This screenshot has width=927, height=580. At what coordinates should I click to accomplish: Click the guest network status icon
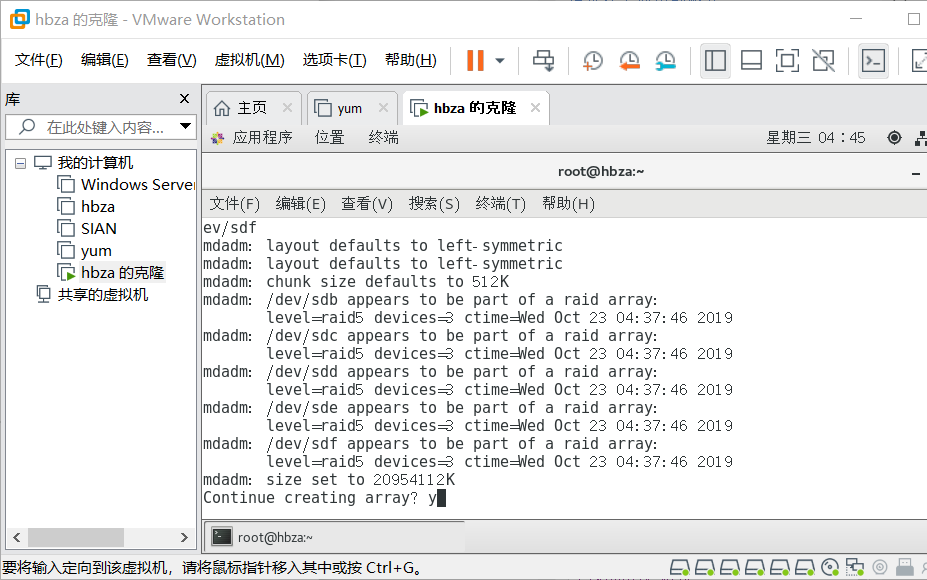(921, 138)
